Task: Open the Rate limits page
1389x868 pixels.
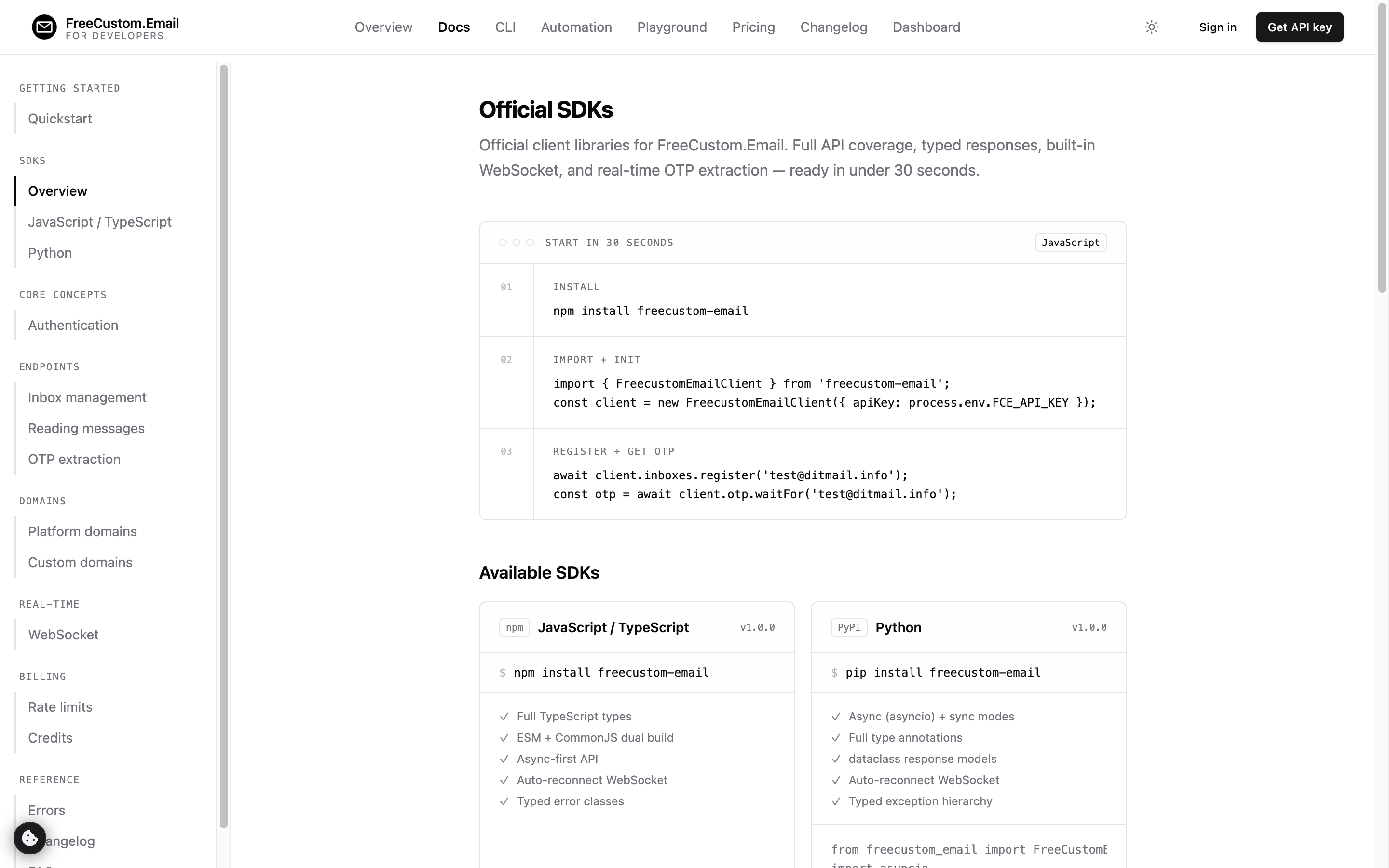Action: (x=59, y=706)
